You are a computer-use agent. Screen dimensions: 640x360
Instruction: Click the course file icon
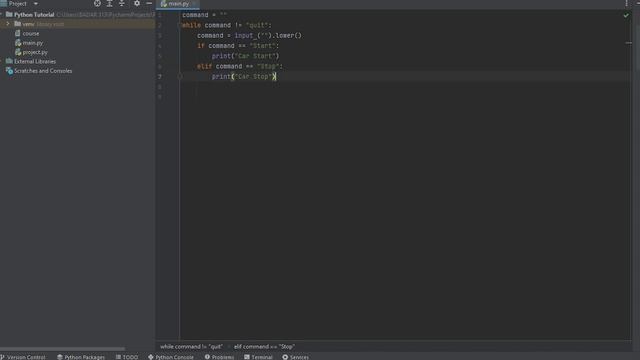18,33
